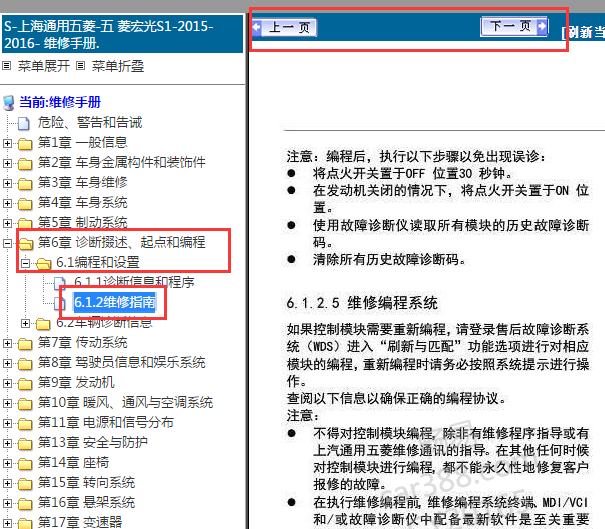The height and width of the screenshot is (529, 605).
Task: Select 第14章 座椅 chapter
Action: pos(73,463)
